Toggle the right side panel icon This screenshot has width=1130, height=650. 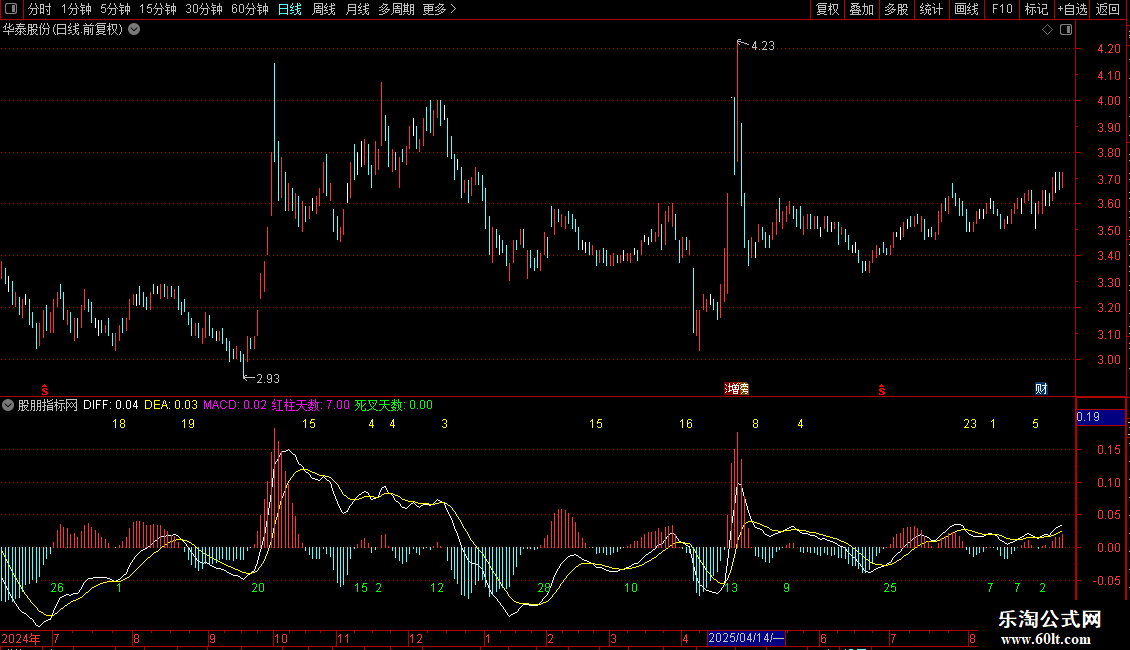(x=1066, y=30)
